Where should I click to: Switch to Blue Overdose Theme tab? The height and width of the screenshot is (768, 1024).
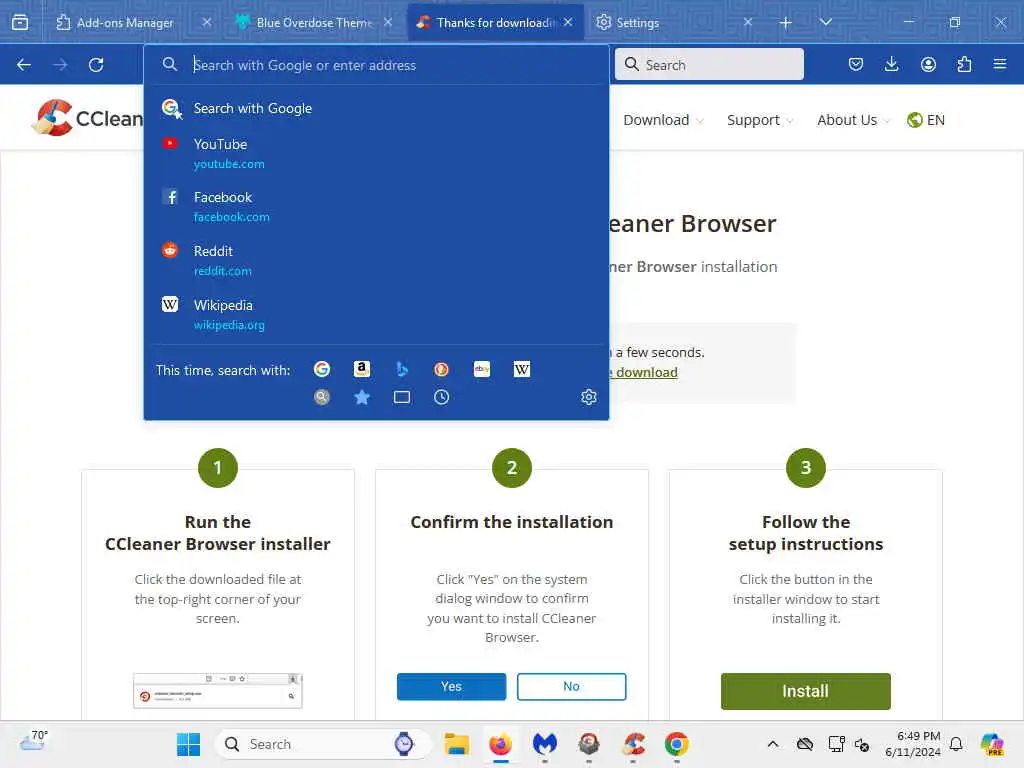pyautogui.click(x=307, y=22)
